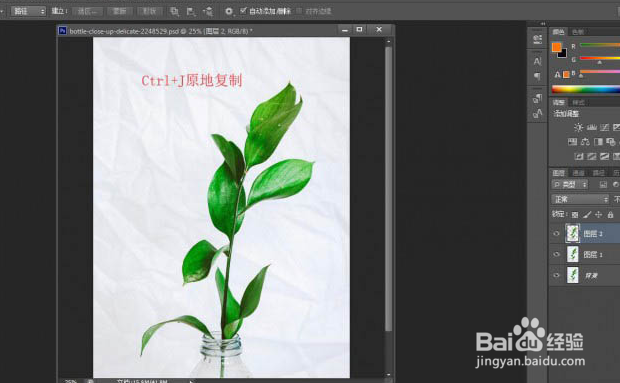This screenshot has width=620, height=383.
Task: Click the gamut warning icon in Color panel
Action: [x=557, y=74]
